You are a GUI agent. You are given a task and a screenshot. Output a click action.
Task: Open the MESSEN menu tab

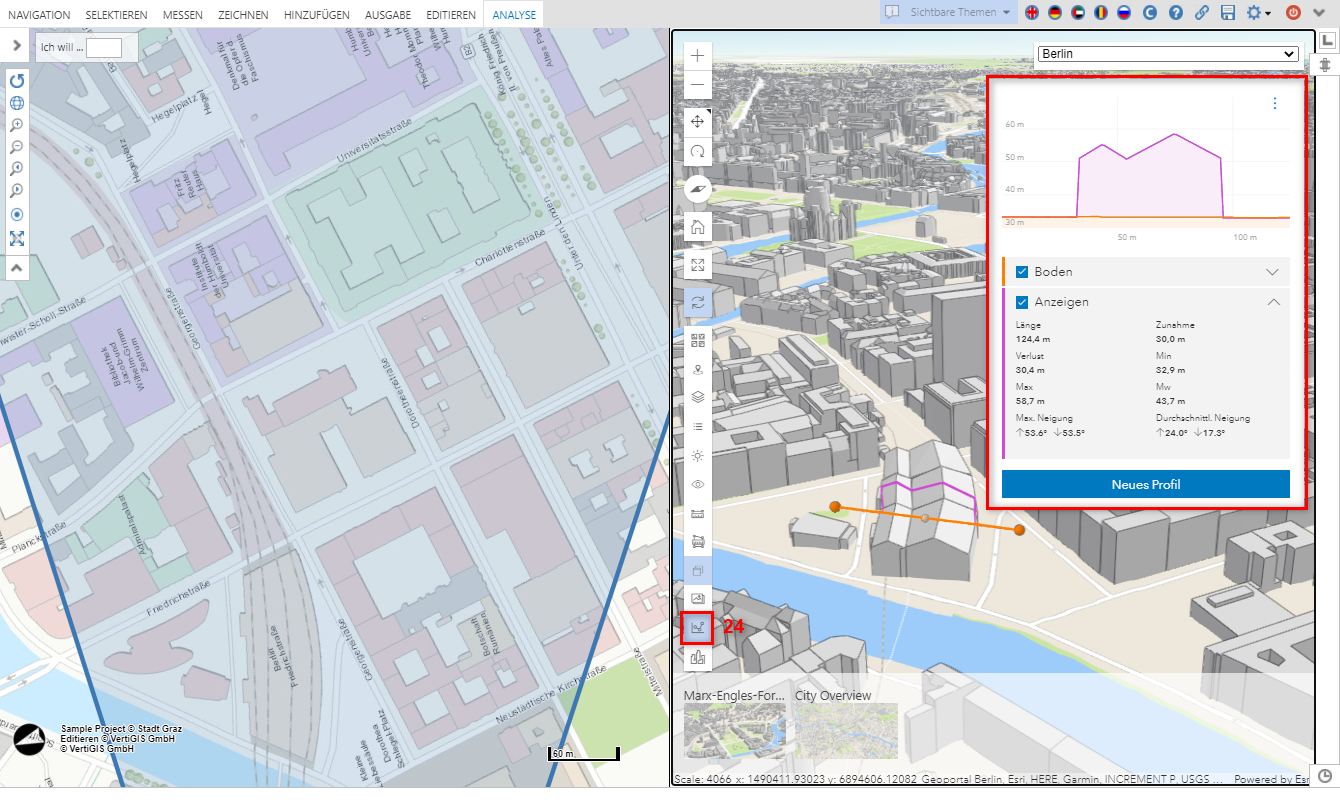tap(182, 15)
